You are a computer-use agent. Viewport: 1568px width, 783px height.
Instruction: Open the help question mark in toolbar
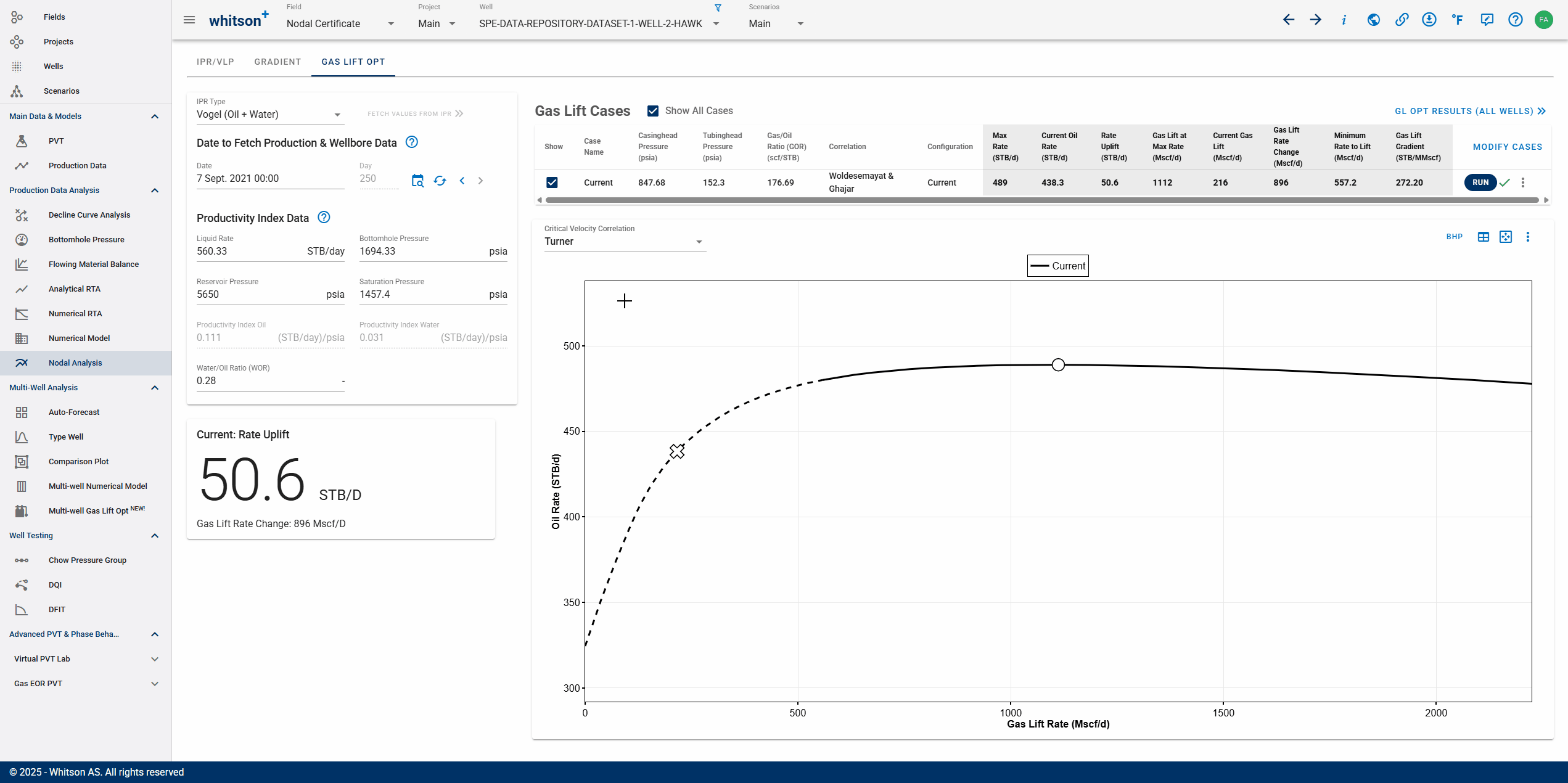[1515, 20]
